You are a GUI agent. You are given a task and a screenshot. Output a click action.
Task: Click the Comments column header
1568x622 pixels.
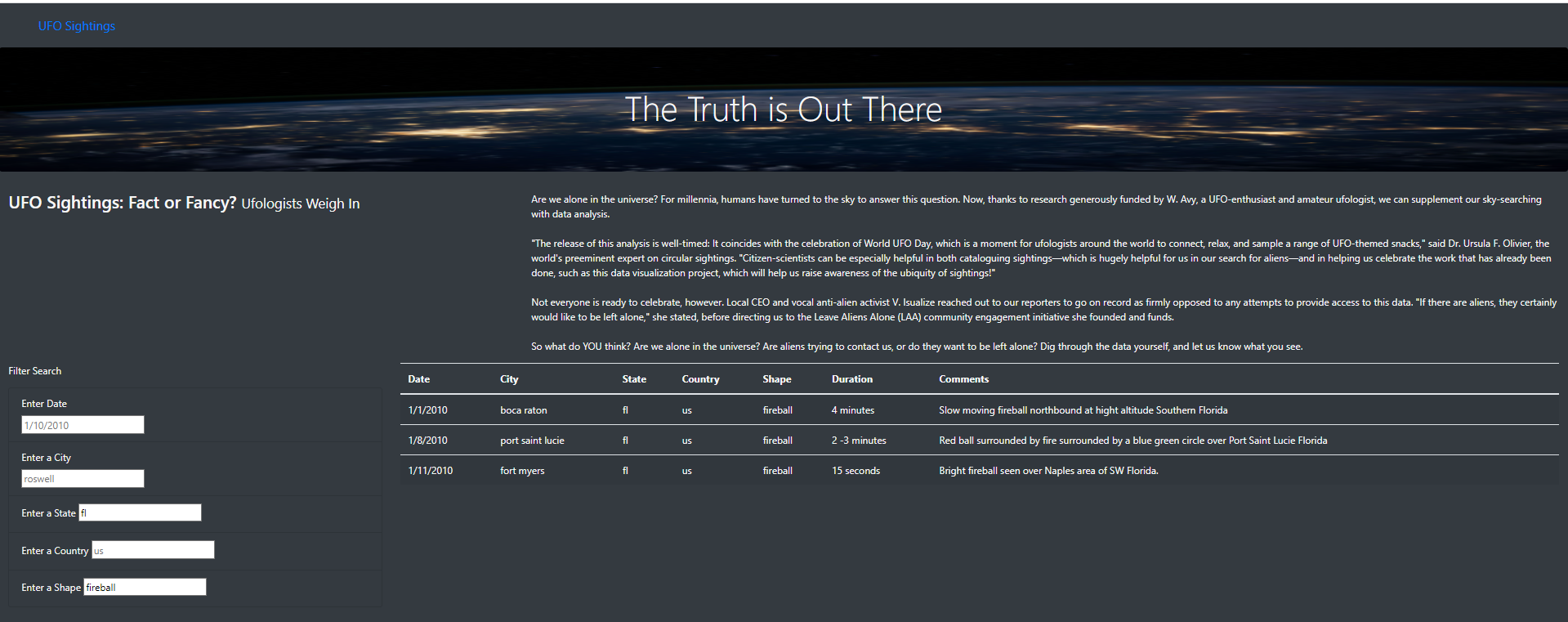click(963, 379)
